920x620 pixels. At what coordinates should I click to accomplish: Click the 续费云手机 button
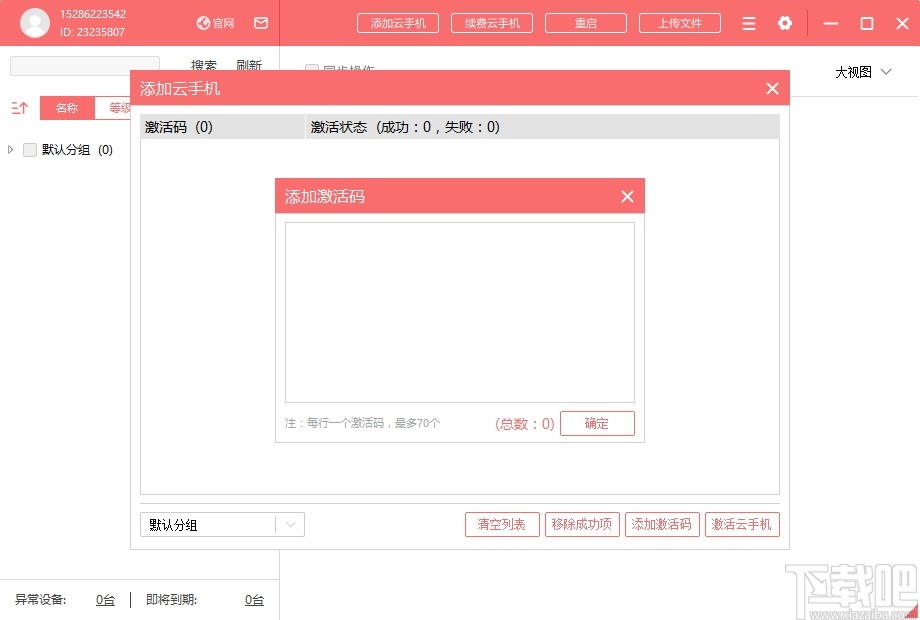[491, 22]
